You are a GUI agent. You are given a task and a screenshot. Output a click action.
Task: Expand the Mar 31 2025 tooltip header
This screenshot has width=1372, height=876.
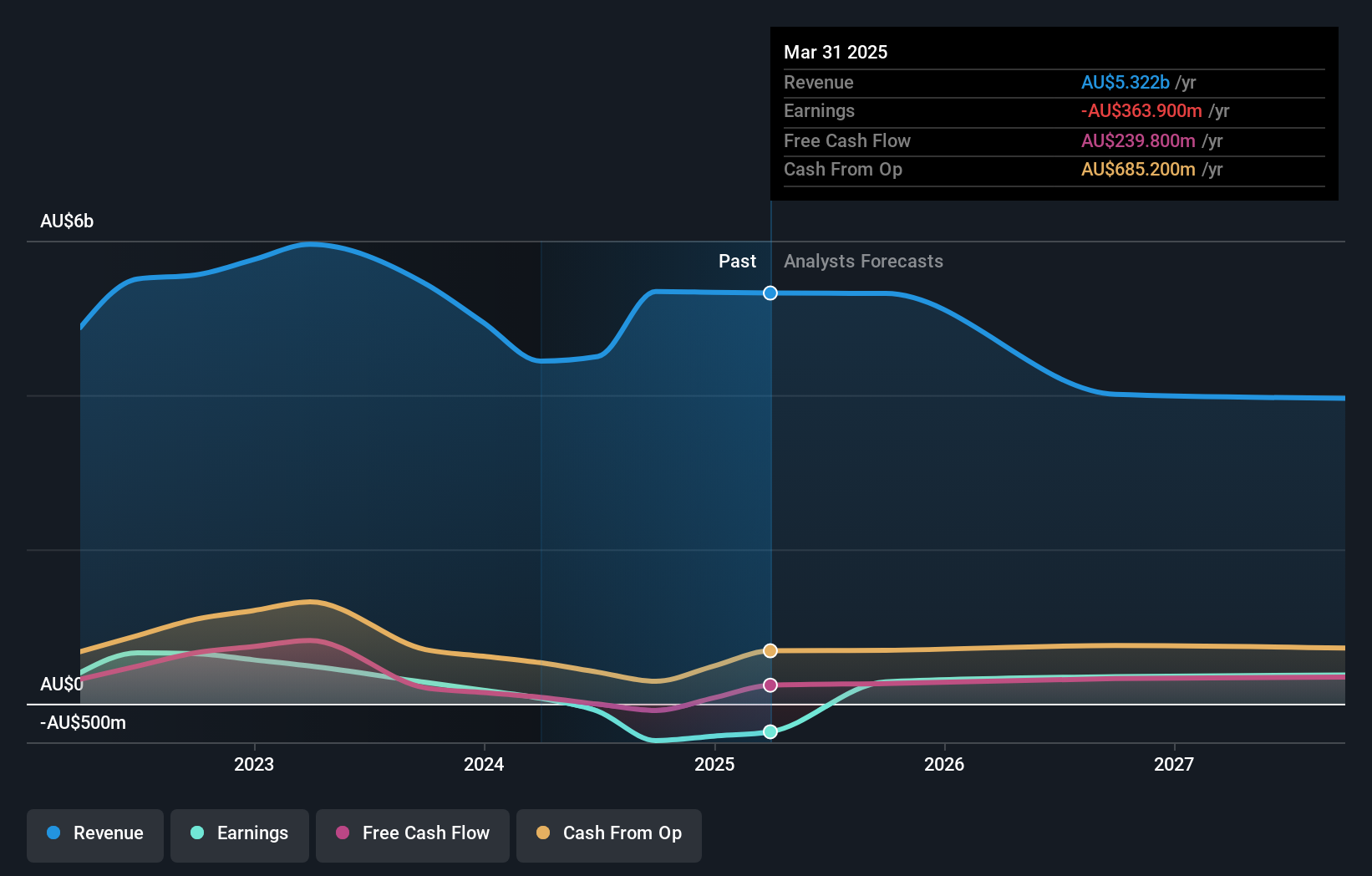(835, 52)
